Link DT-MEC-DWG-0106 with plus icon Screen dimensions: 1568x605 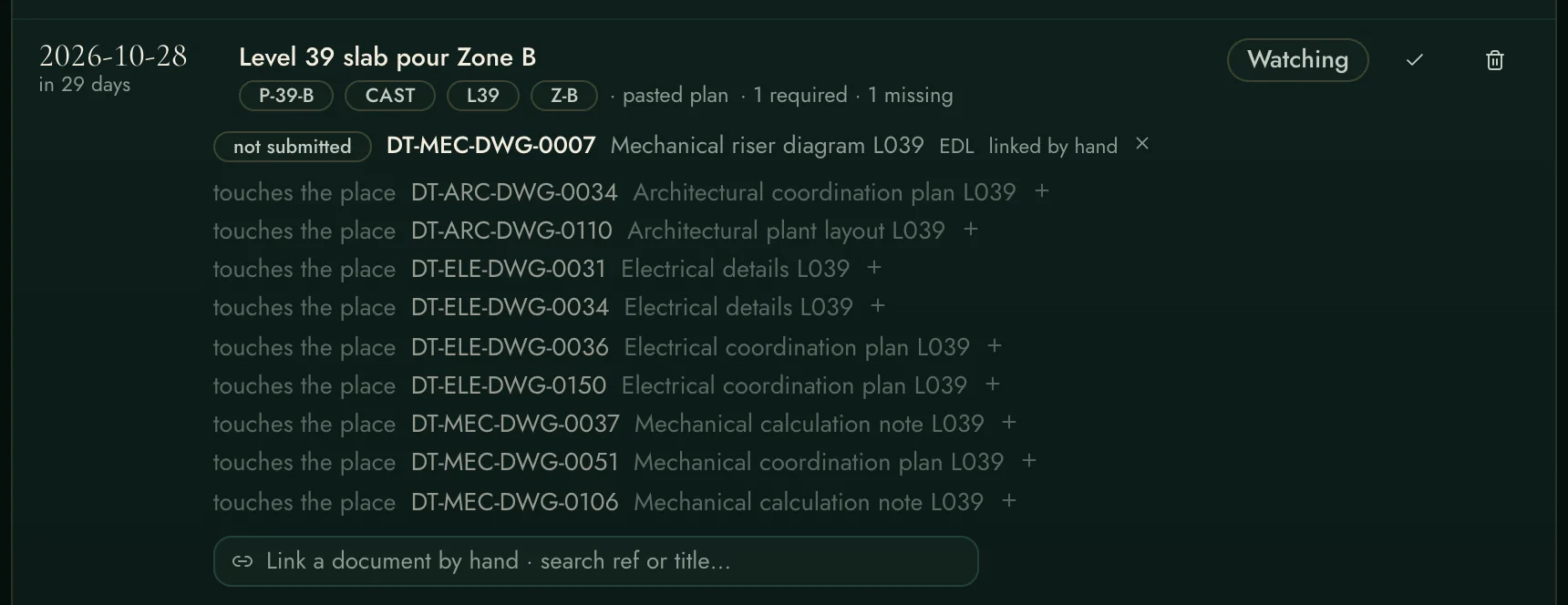click(x=1009, y=501)
